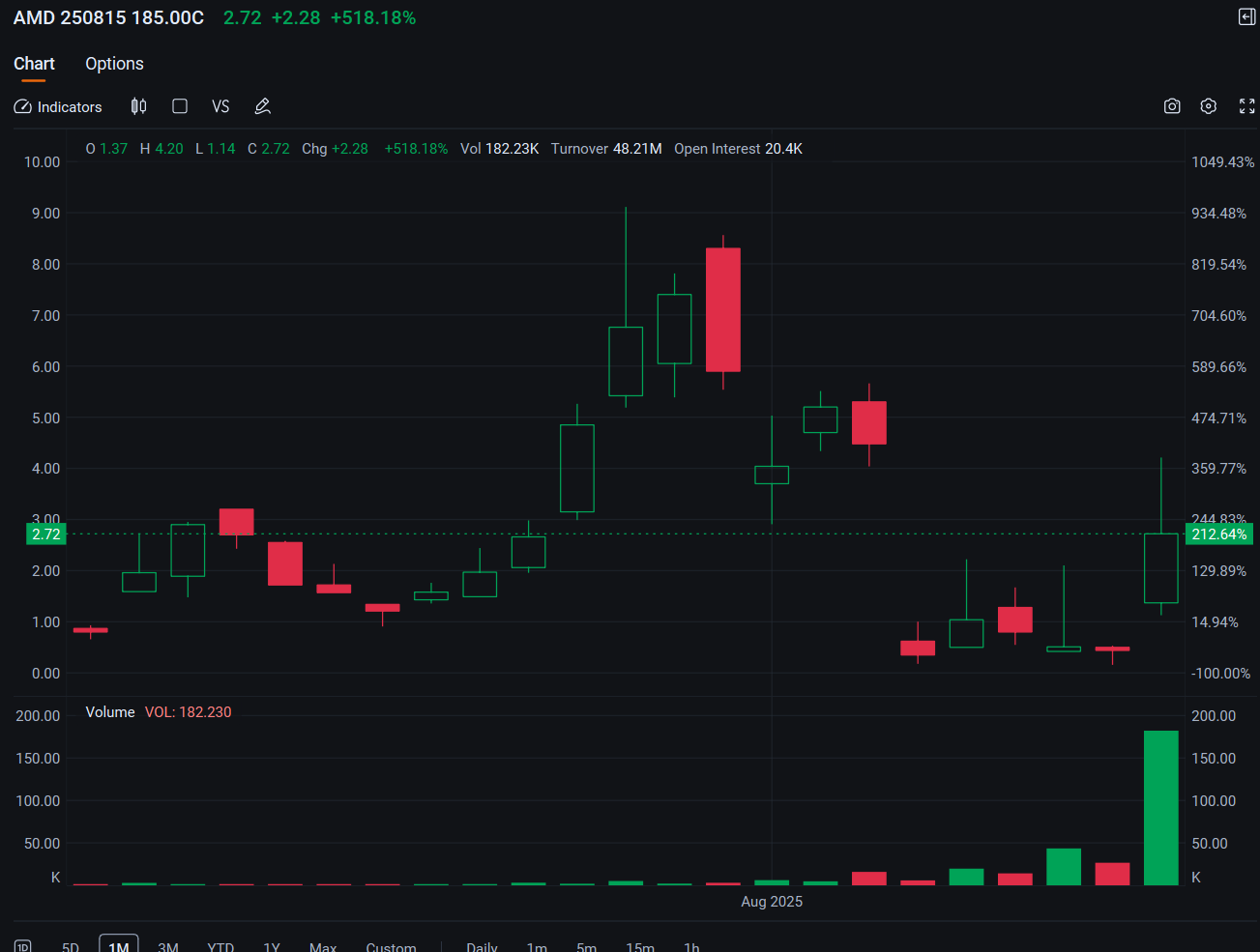This screenshot has width=1260, height=952.
Task: Click the 1049.43% right axis label
Action: 1222,162
